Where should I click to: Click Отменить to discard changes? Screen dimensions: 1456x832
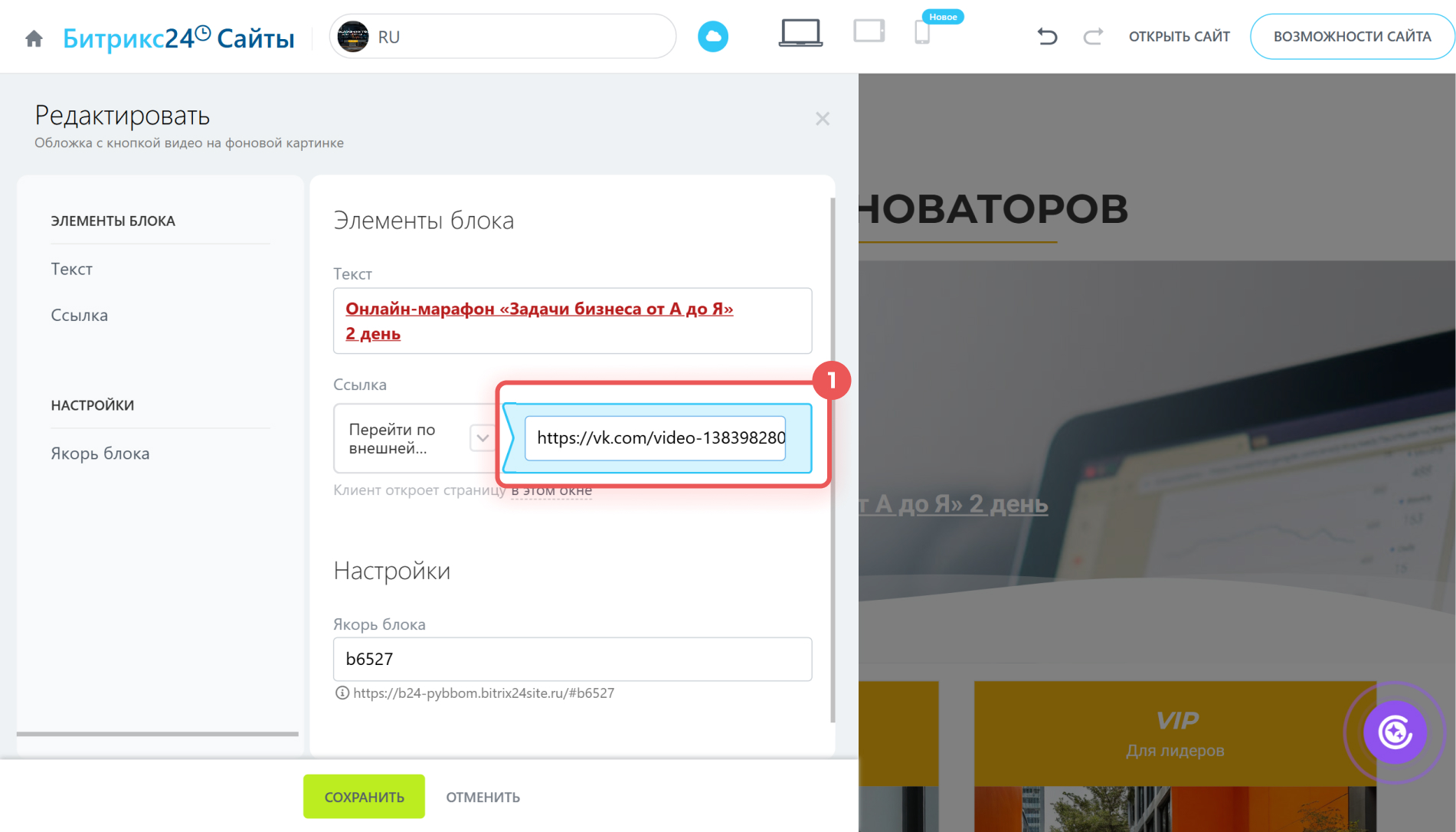483,797
